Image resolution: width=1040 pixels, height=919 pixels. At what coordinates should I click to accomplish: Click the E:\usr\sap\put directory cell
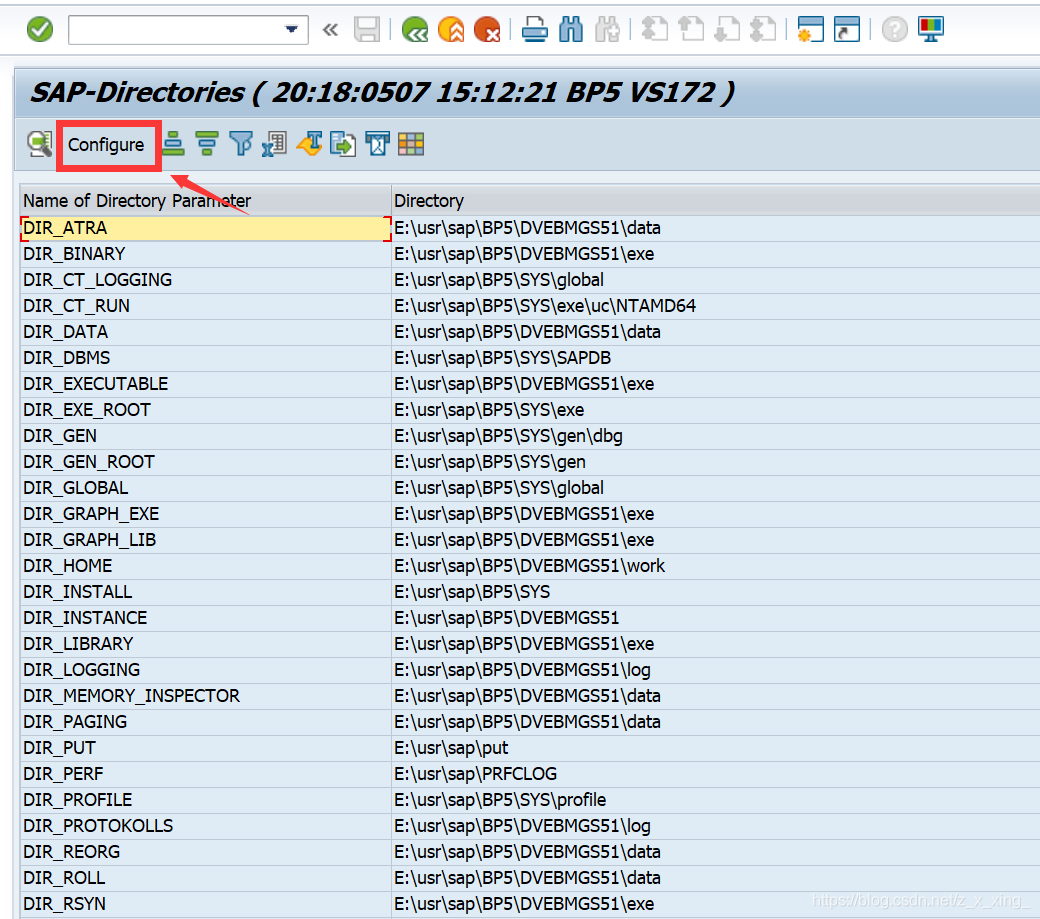point(716,748)
